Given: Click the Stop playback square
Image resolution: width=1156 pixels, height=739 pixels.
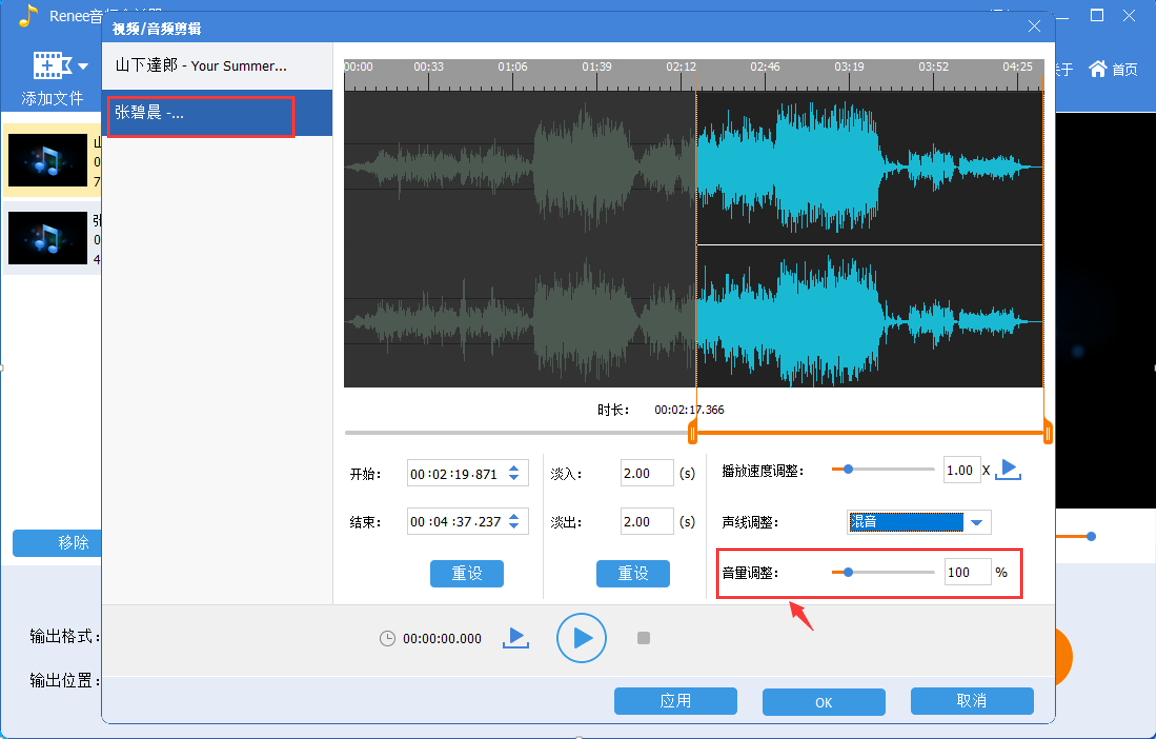Looking at the screenshot, I should (x=644, y=638).
